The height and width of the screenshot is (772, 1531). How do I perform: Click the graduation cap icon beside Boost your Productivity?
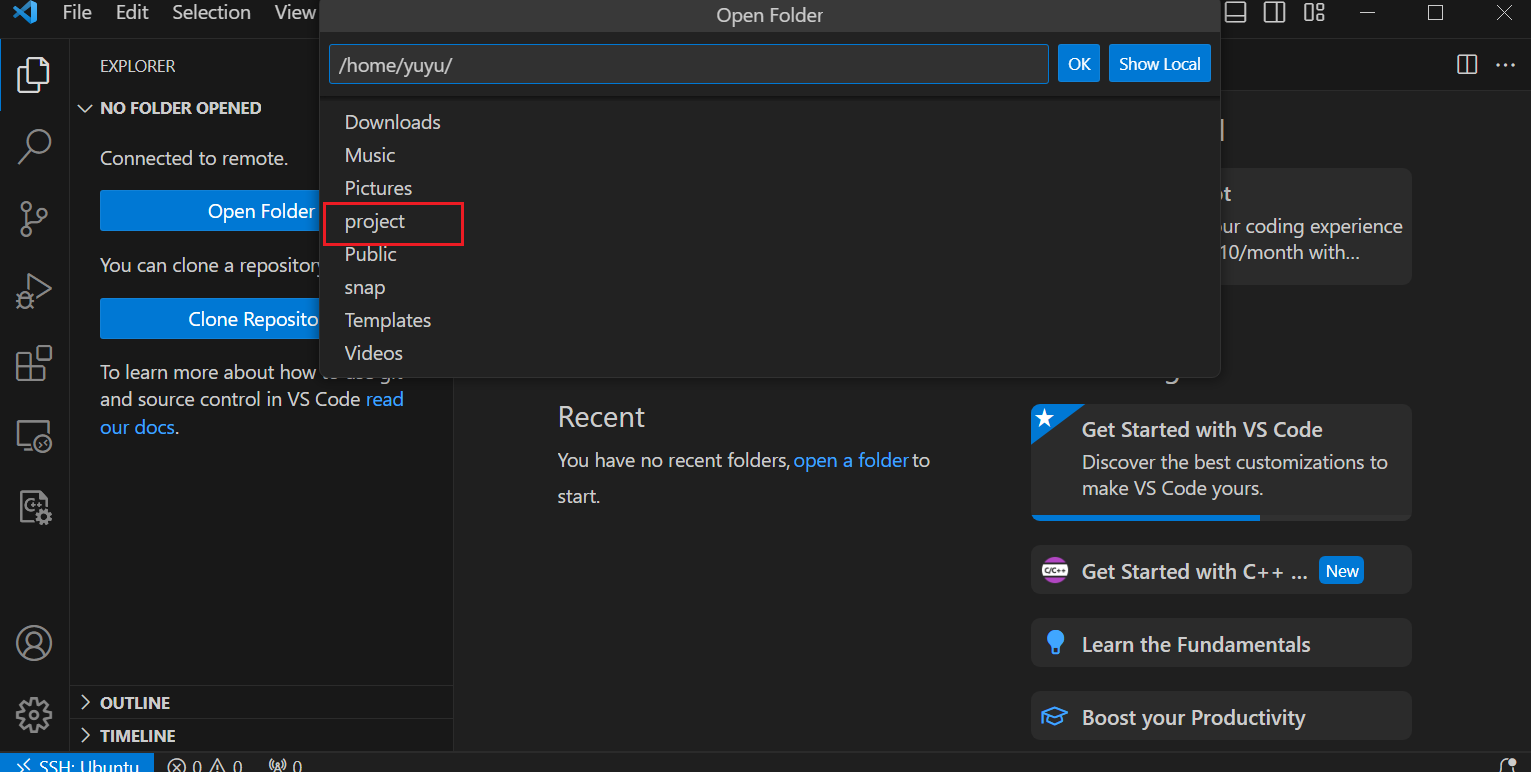pyautogui.click(x=1054, y=717)
